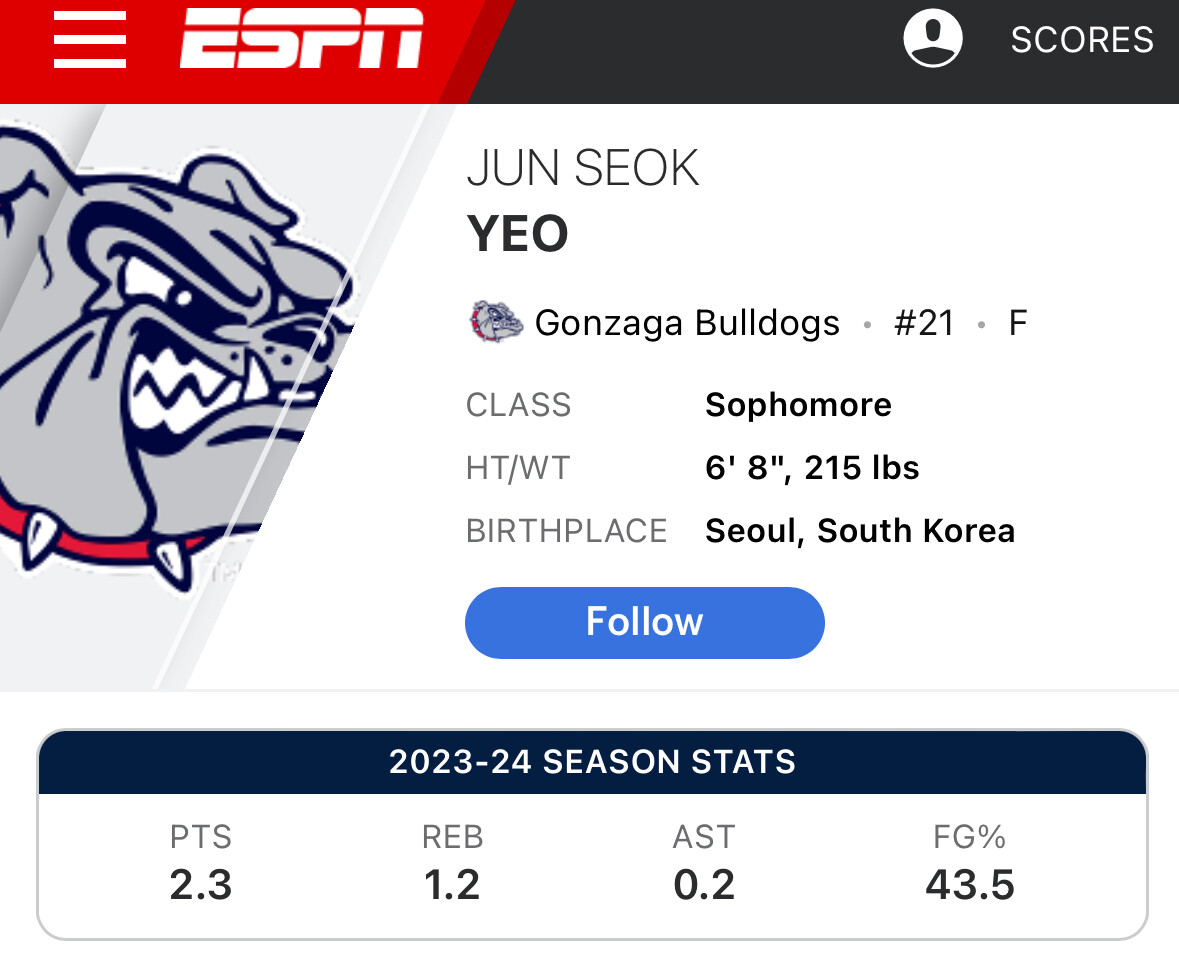The image size is (1179, 973).
Task: Open the Gonzaga Bulldogs team link
Action: [x=687, y=323]
